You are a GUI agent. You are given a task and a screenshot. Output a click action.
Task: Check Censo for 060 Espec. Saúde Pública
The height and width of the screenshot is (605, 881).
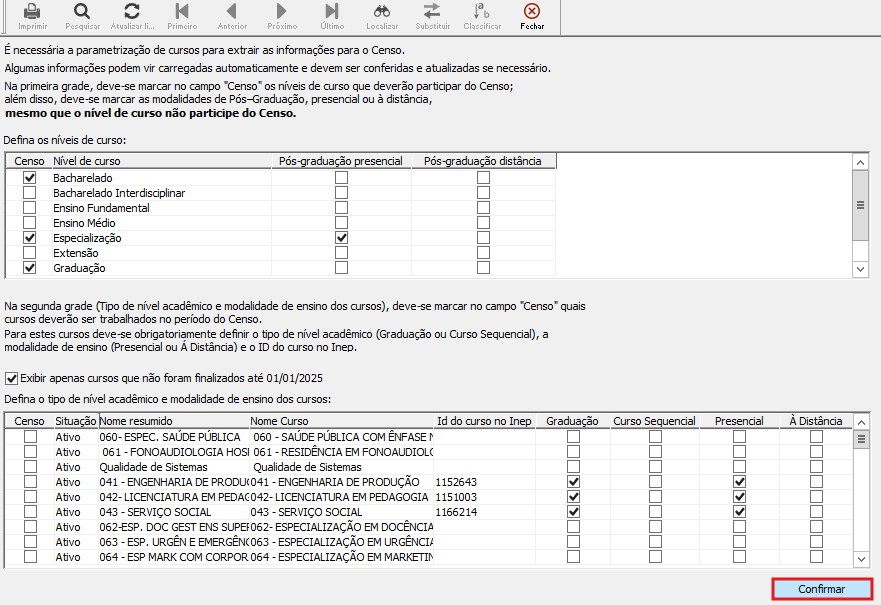pyautogui.click(x=30, y=436)
